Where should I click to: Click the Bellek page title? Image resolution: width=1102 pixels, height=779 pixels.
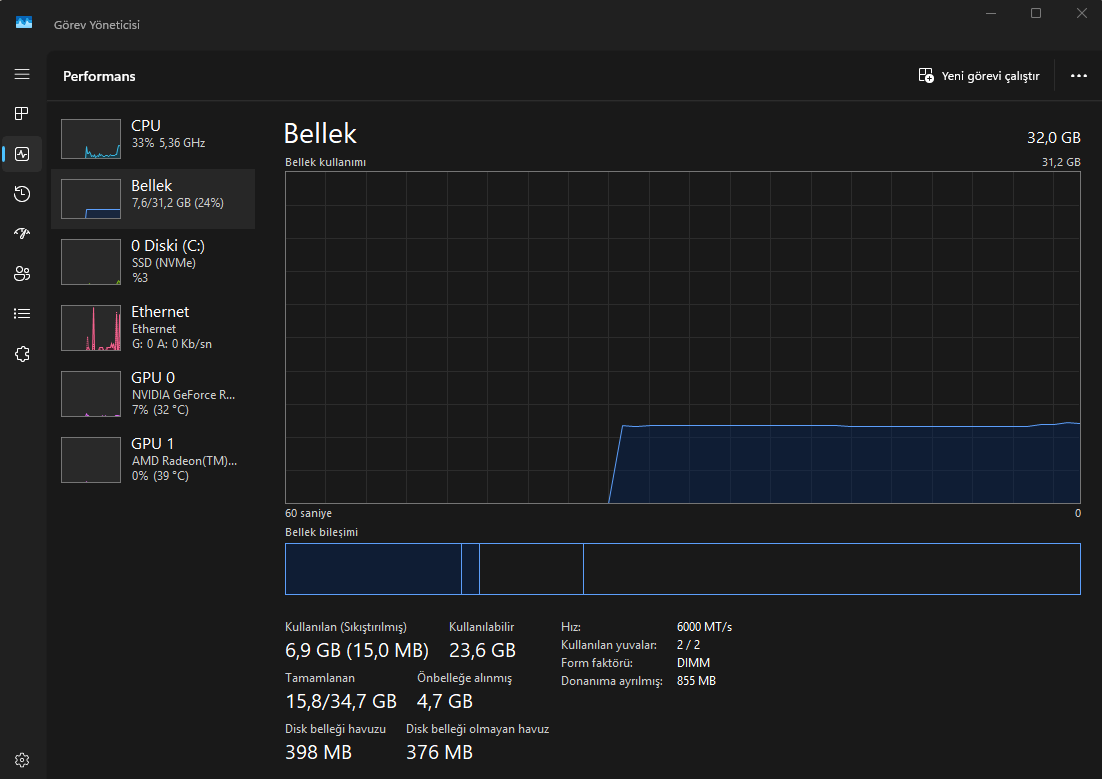(320, 134)
